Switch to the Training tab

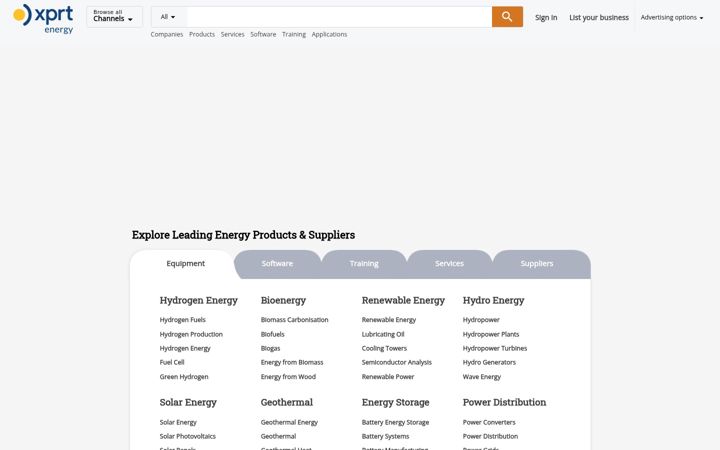[364, 264]
